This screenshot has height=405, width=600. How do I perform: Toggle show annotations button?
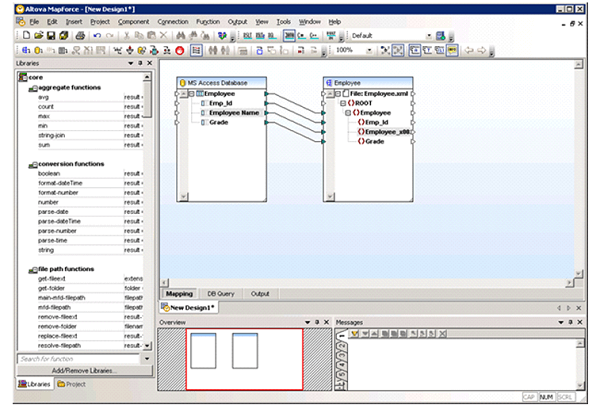click(x=414, y=50)
